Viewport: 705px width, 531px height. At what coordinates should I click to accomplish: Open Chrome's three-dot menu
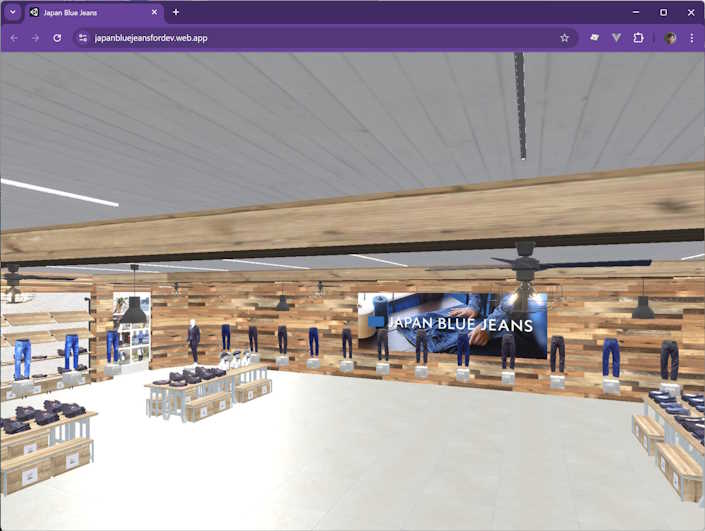pos(692,38)
